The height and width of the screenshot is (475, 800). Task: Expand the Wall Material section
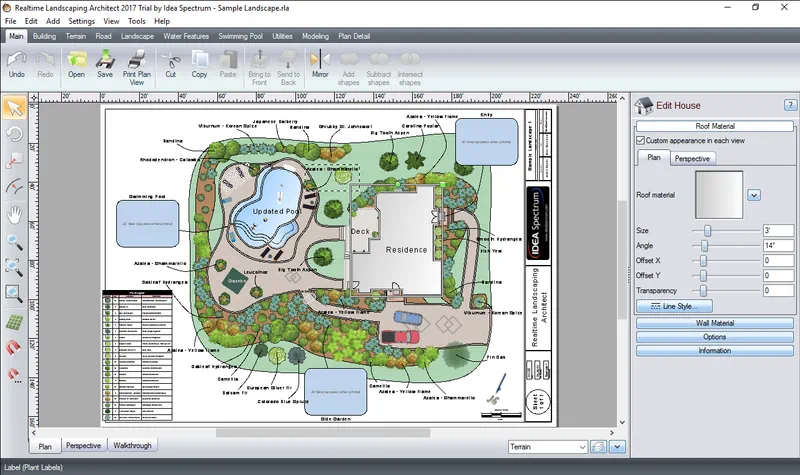click(714, 323)
